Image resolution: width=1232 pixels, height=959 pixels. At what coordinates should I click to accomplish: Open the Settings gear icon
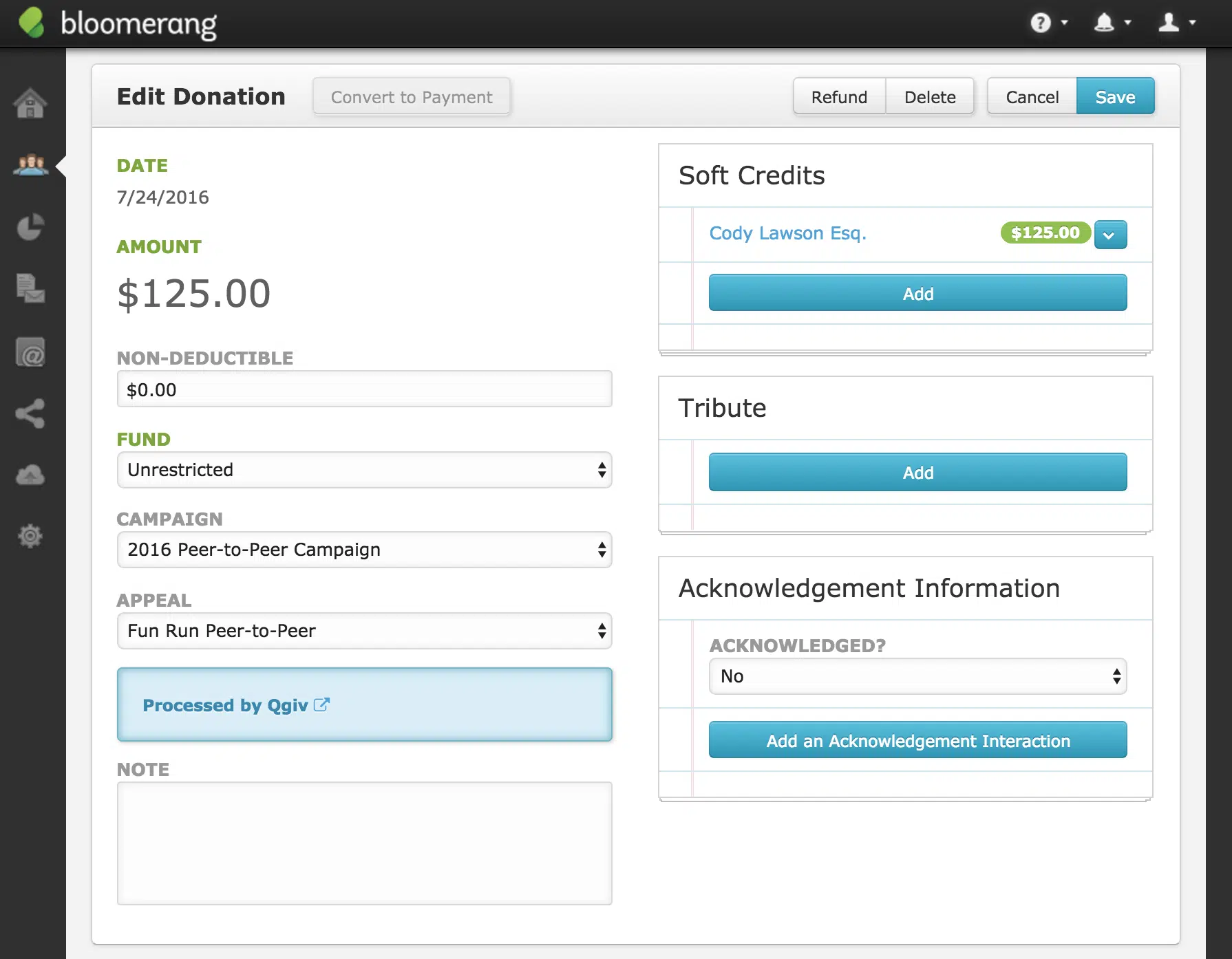pos(30,536)
